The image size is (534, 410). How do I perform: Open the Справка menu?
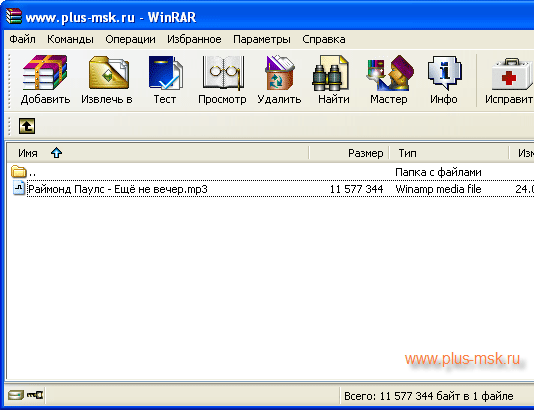click(324, 39)
